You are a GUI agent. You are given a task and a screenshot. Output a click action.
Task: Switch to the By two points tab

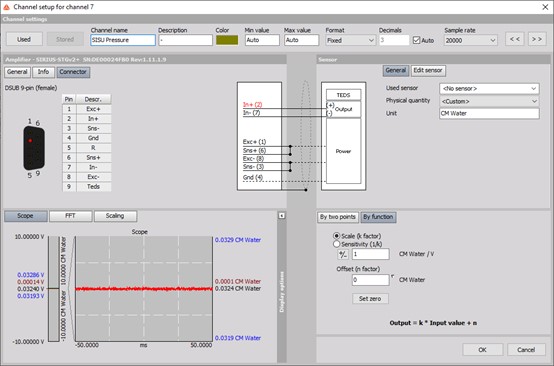click(338, 217)
